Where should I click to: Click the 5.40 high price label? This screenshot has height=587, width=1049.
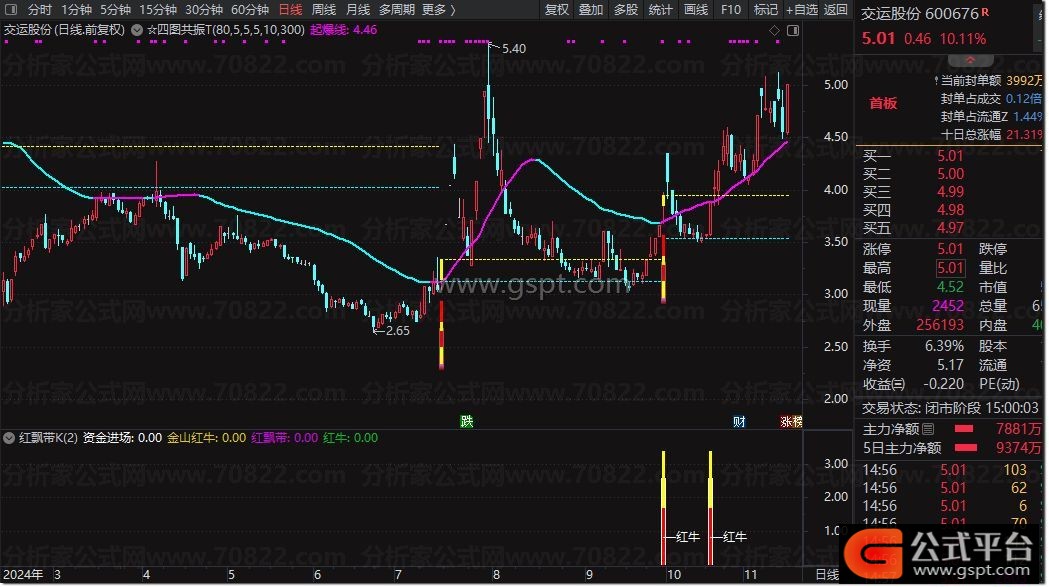click(x=514, y=48)
